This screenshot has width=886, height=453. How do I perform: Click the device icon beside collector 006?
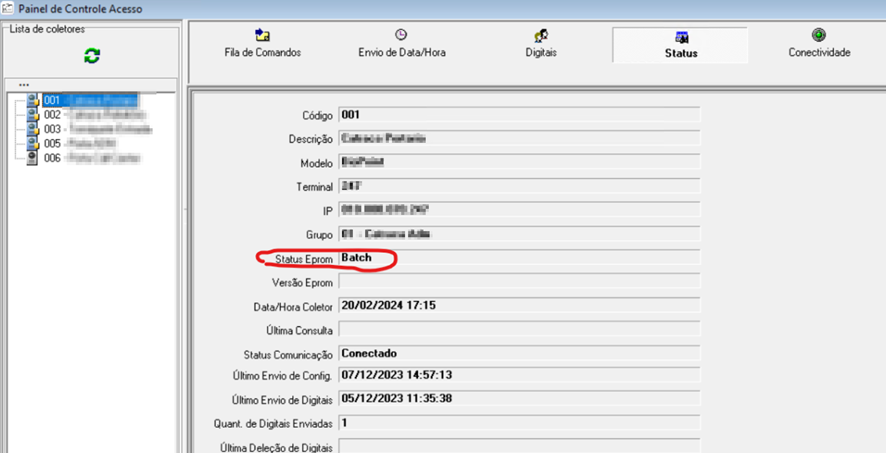coord(33,158)
